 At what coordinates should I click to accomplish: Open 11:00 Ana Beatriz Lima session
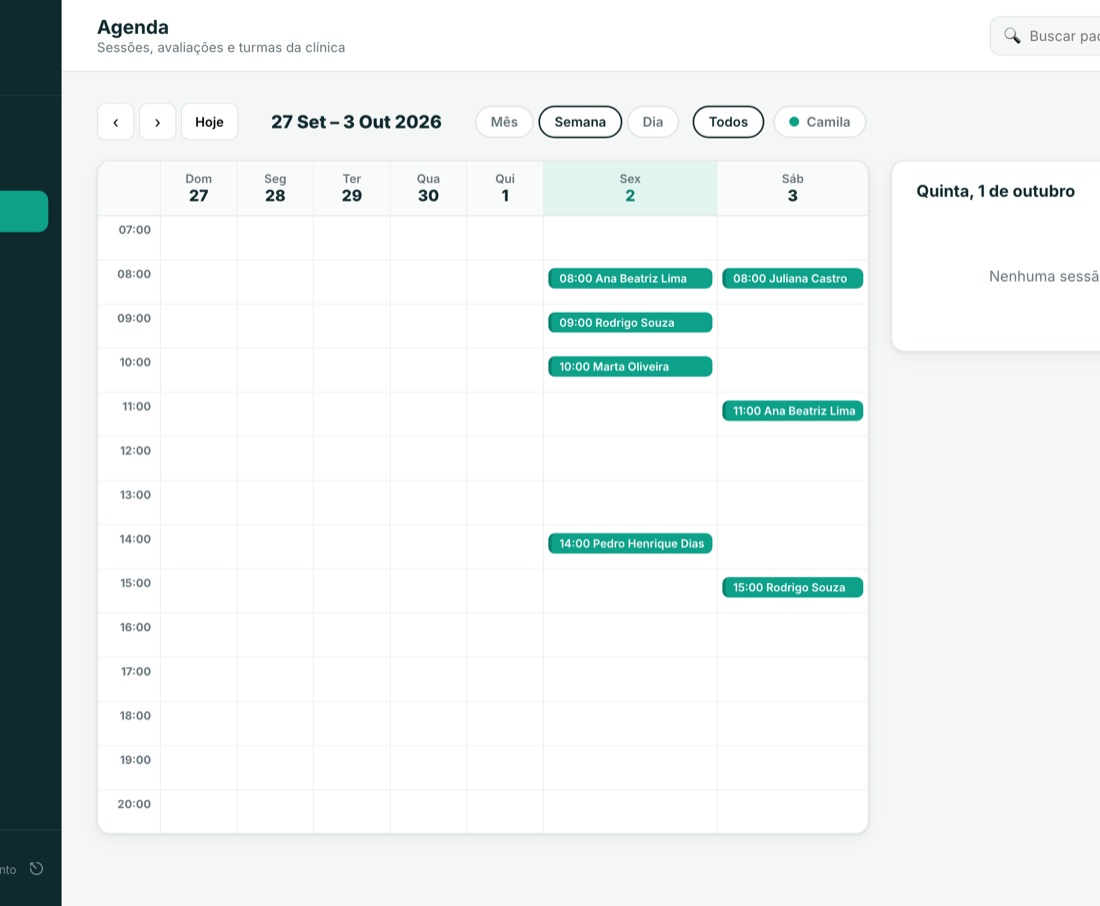tap(793, 411)
